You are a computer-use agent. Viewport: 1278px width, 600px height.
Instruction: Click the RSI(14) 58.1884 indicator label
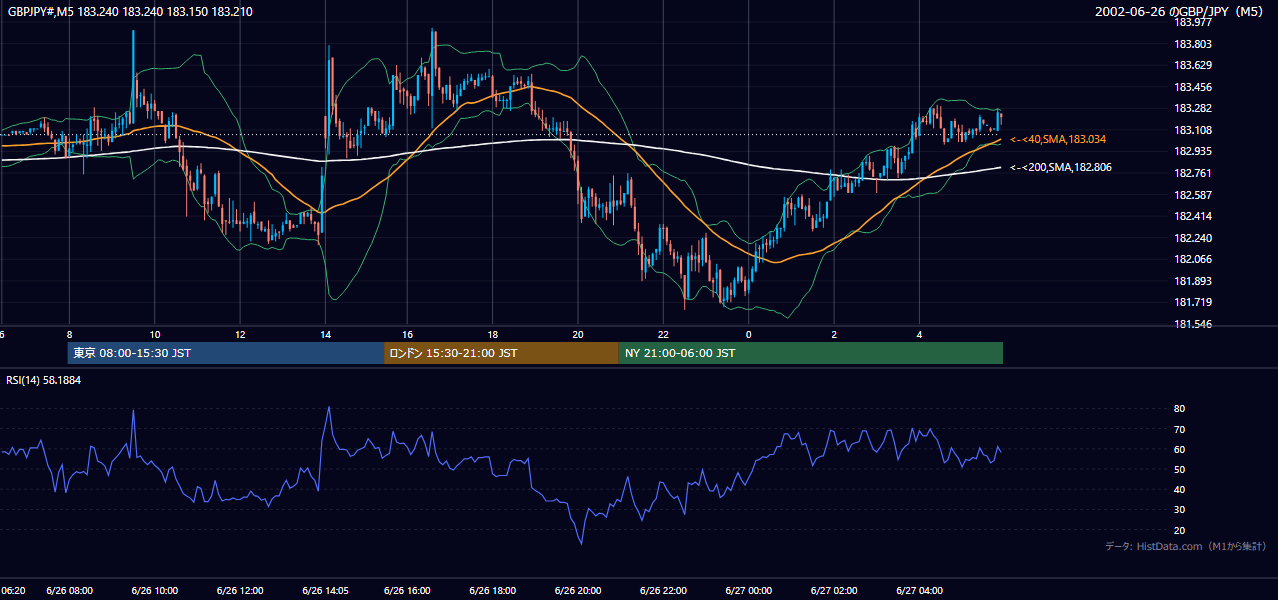(43, 379)
